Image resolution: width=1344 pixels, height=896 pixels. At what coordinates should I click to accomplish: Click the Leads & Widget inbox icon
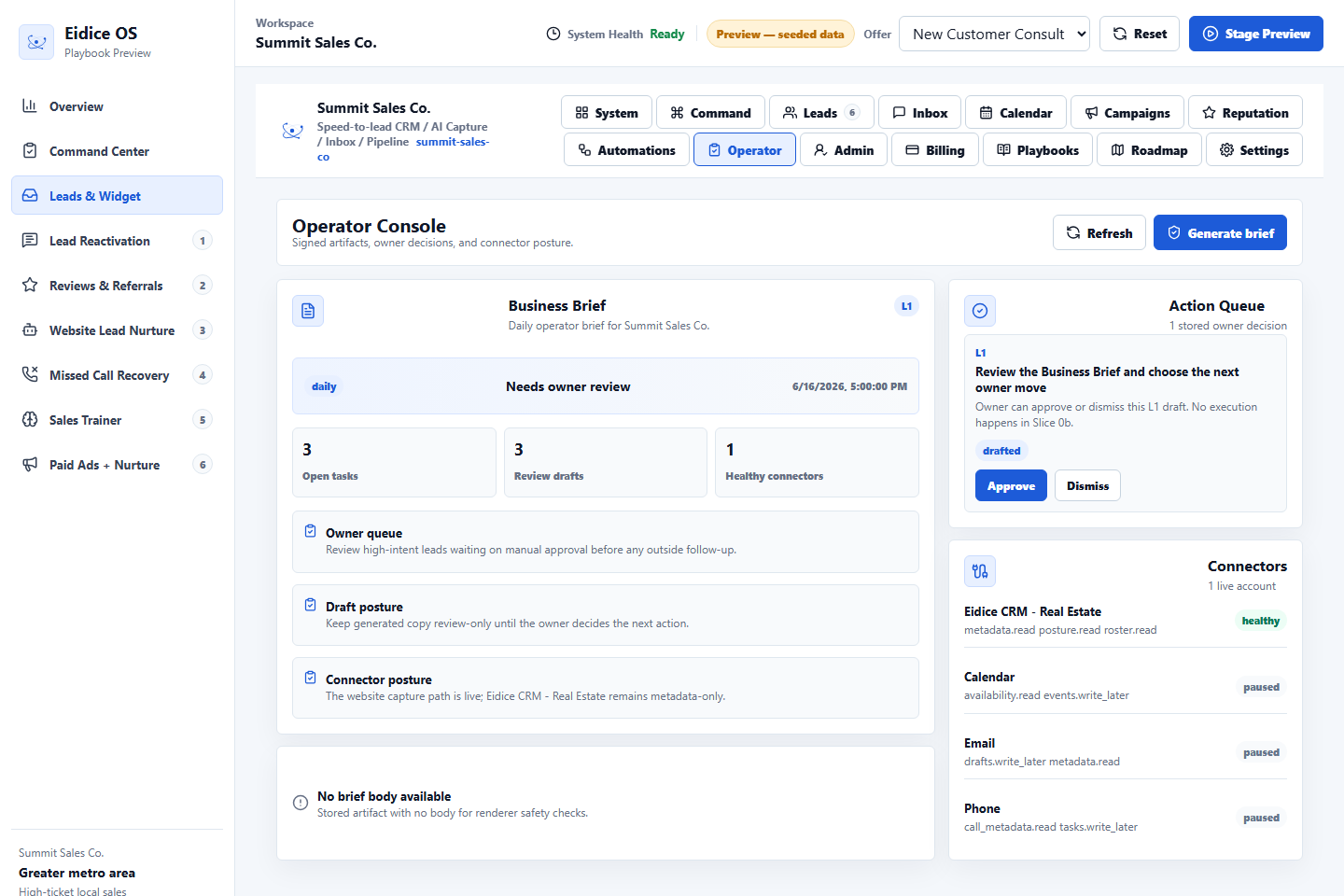coord(30,195)
